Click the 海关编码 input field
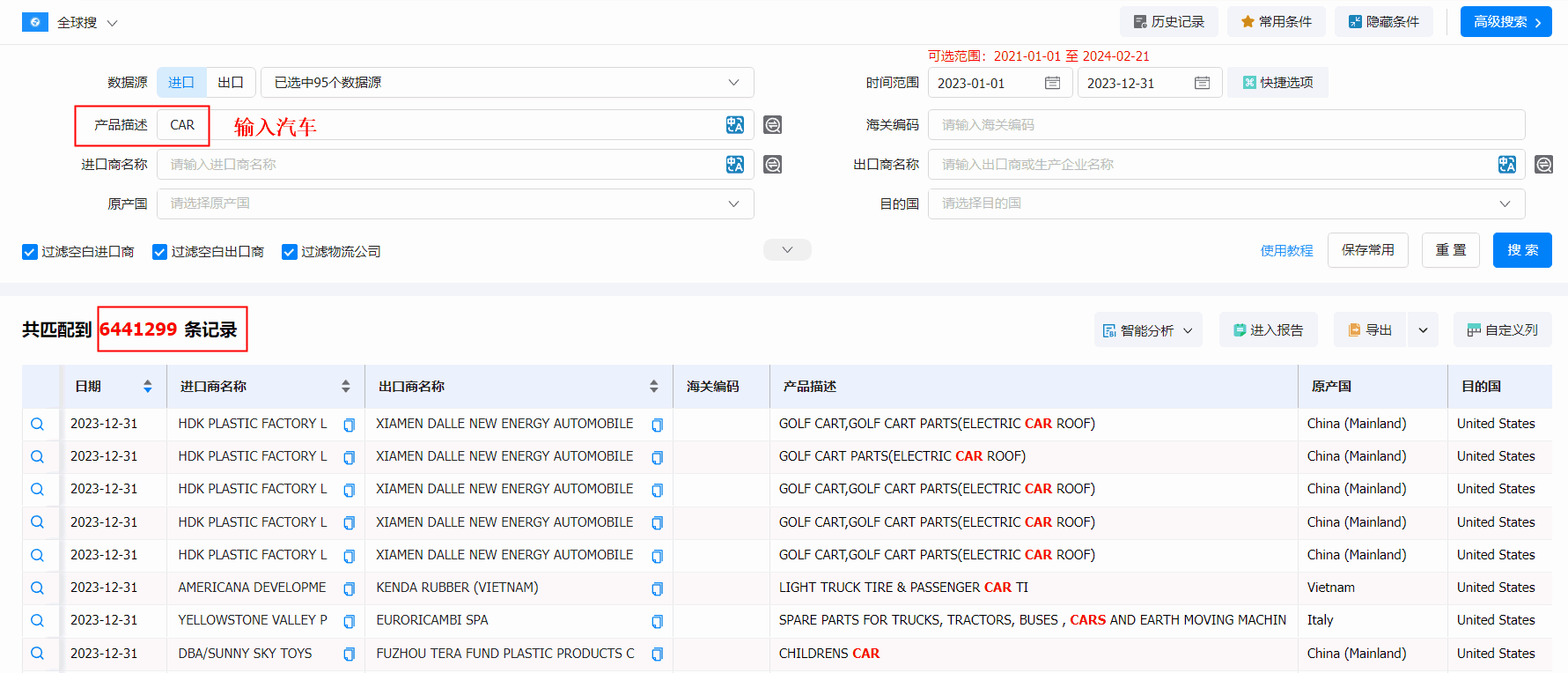This screenshot has height=673, width=1568. 1226,125
